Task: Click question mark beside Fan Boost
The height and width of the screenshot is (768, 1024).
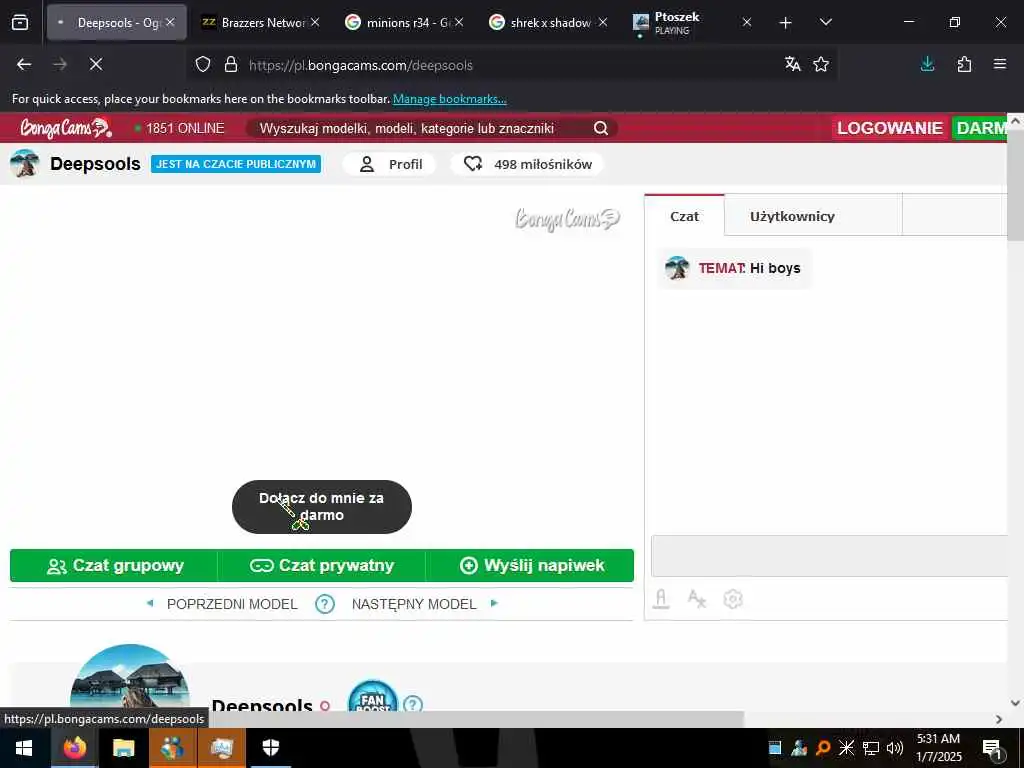Action: 413,705
